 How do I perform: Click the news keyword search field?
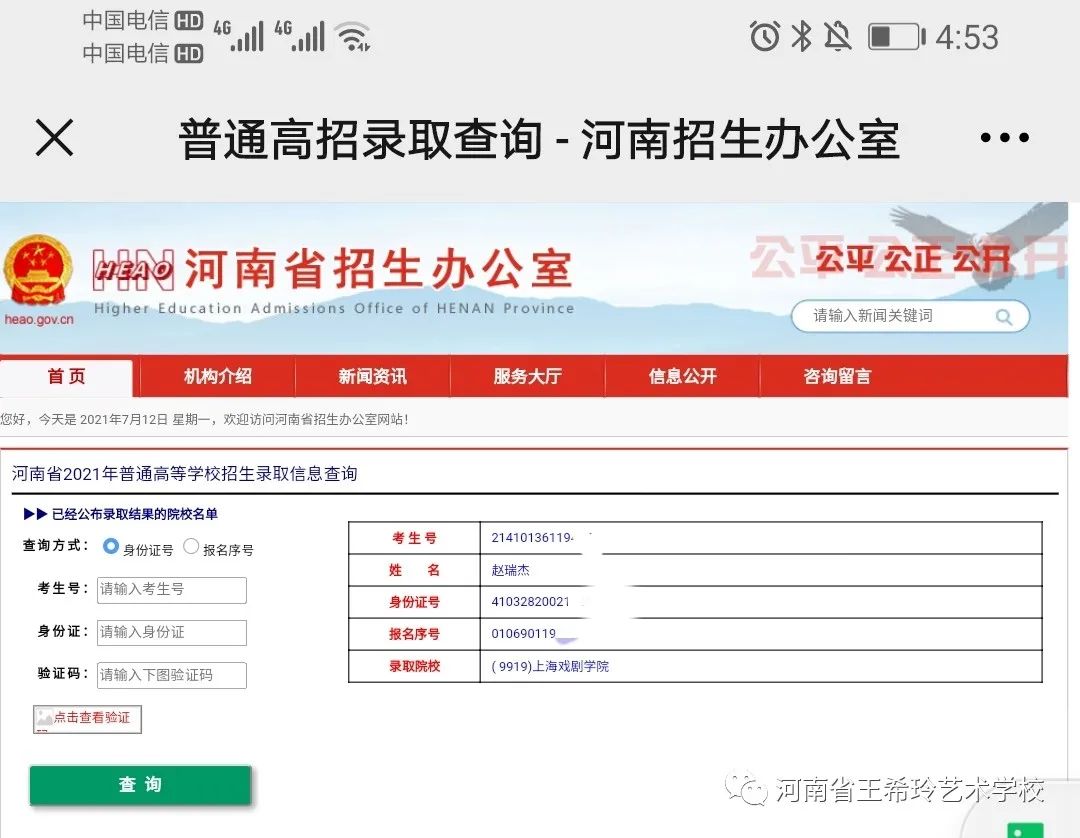point(911,316)
